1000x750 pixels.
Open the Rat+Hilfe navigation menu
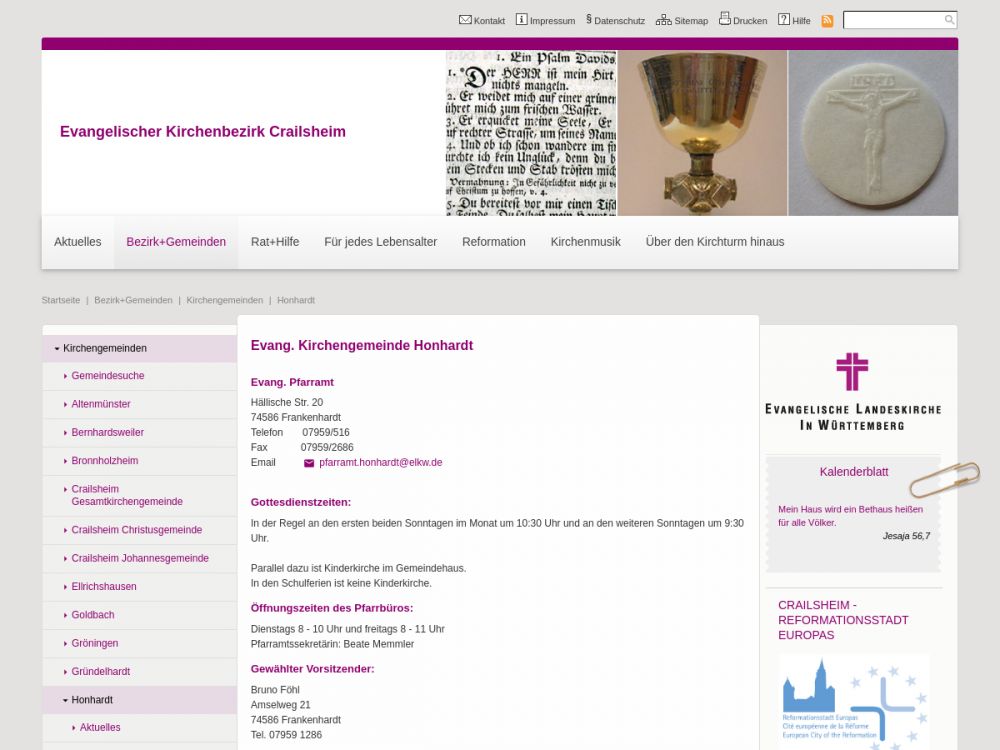(x=275, y=242)
